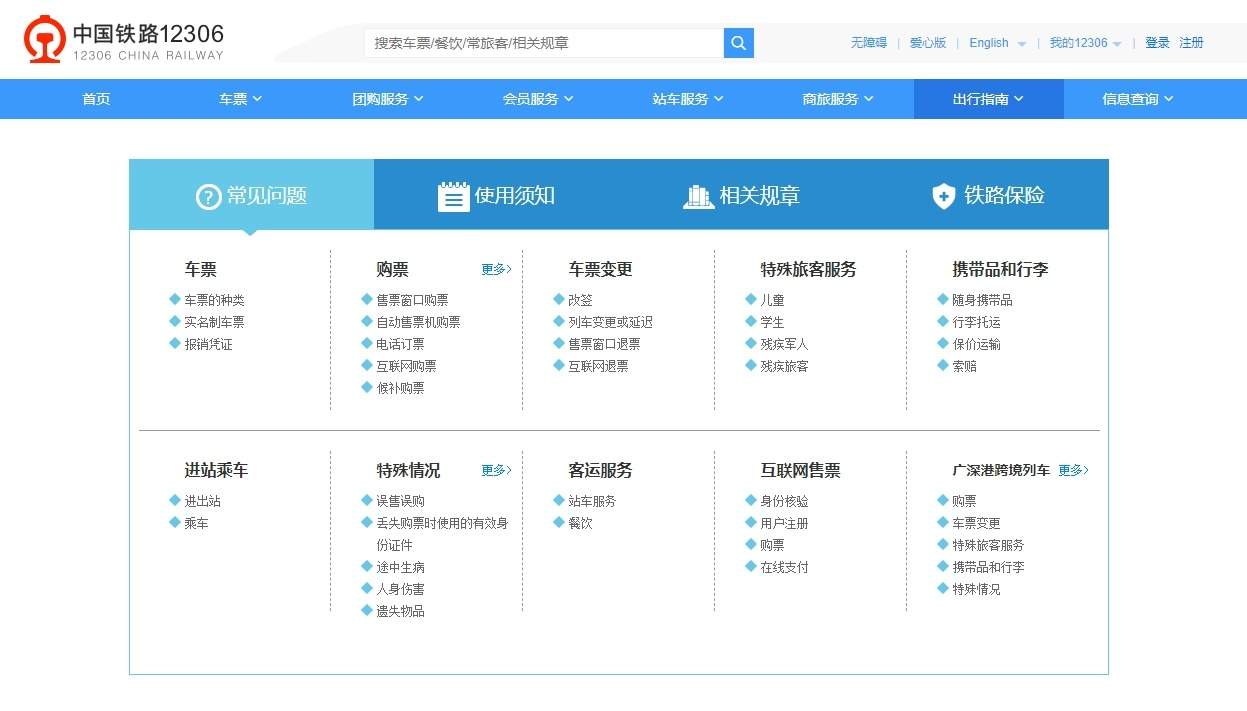Expand the 商旅服务 menu
1247x711 pixels.
click(x=837, y=98)
